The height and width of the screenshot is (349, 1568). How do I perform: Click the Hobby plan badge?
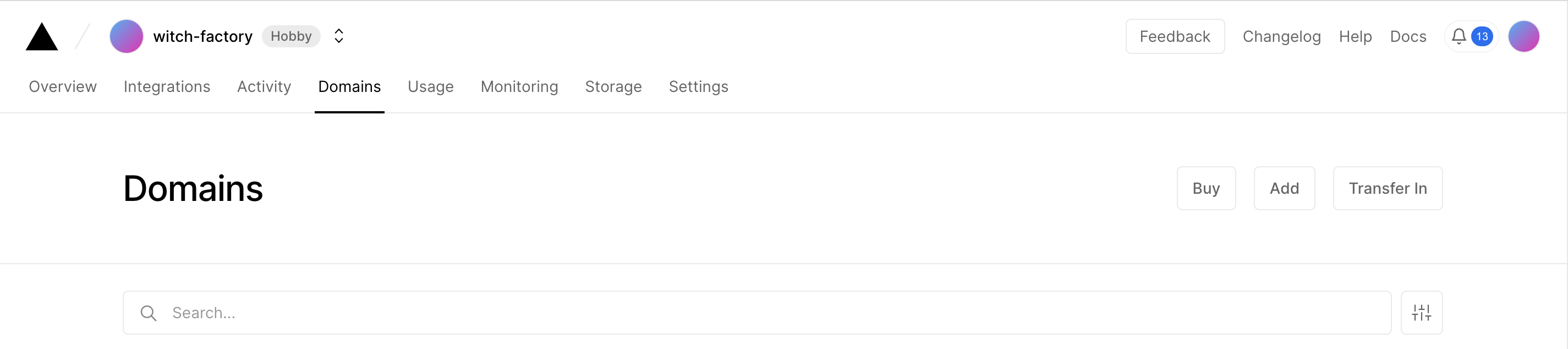pos(290,36)
